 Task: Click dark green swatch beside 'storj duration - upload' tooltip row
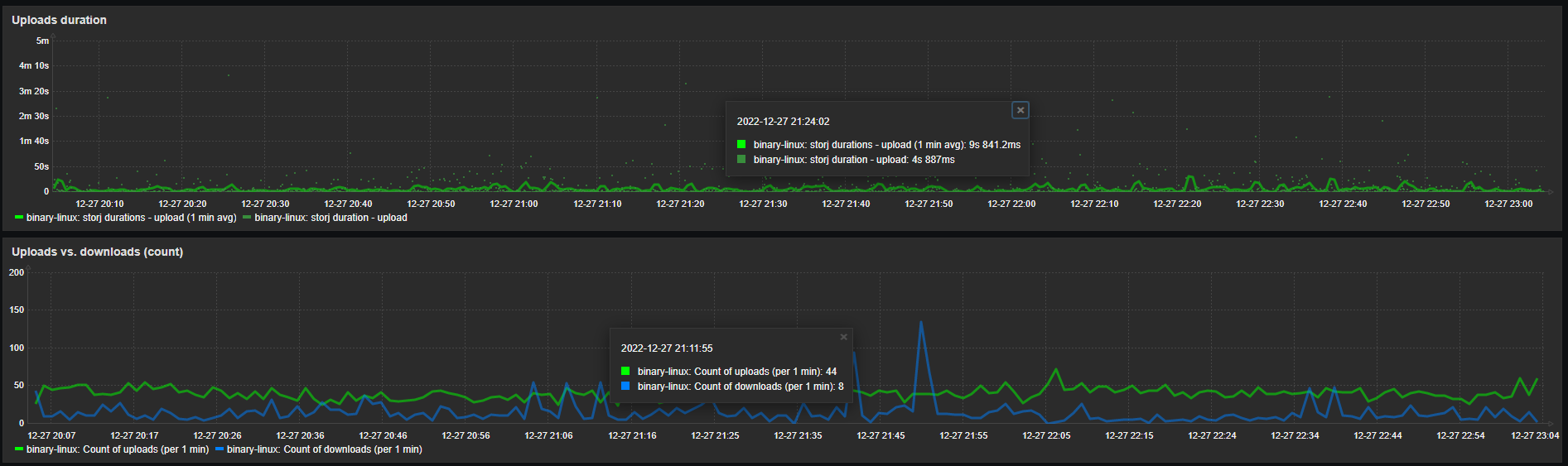(741, 160)
